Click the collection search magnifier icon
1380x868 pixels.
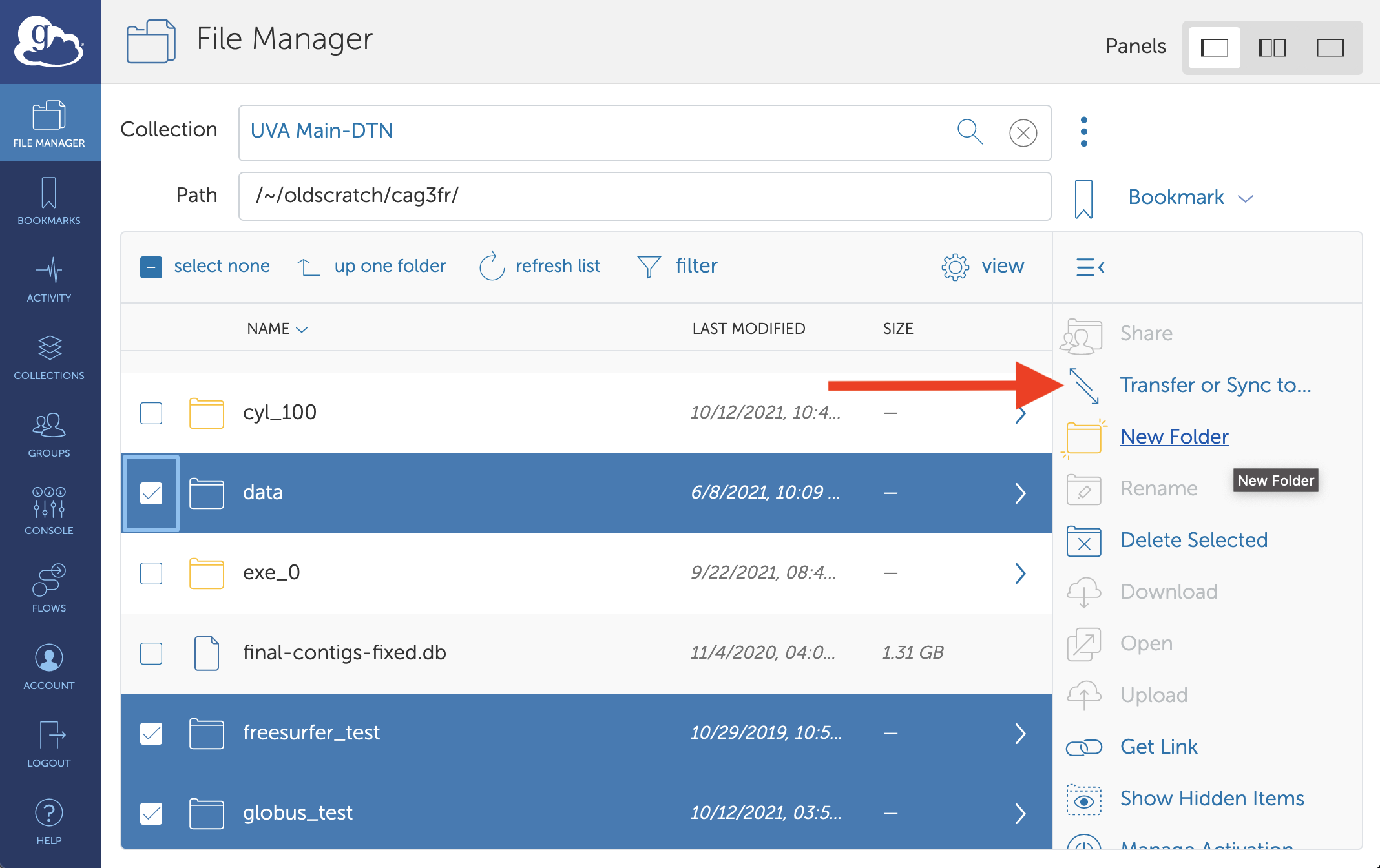coord(969,132)
